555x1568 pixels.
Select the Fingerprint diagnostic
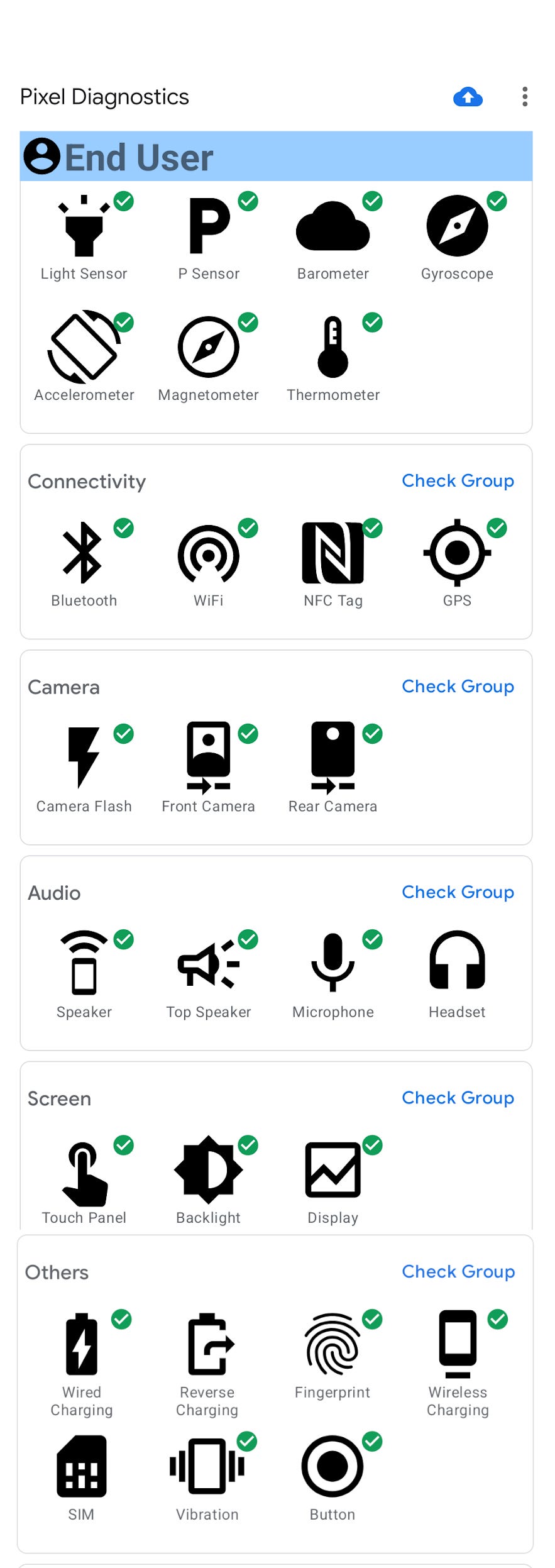pyautogui.click(x=332, y=1345)
